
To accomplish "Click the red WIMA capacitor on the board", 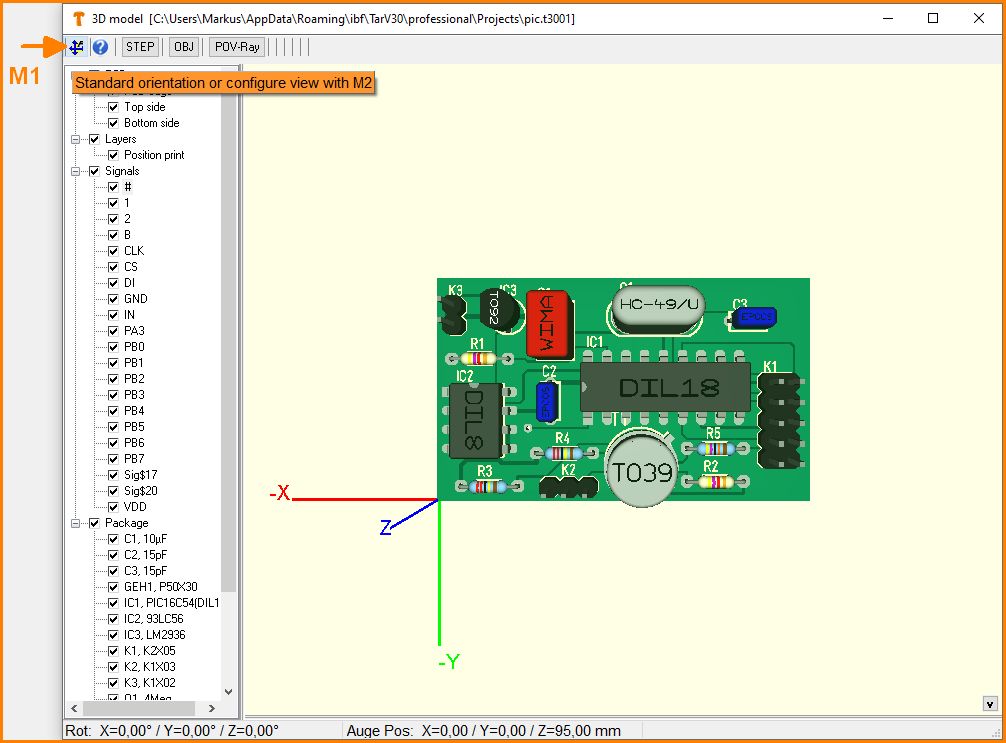I will [546, 324].
